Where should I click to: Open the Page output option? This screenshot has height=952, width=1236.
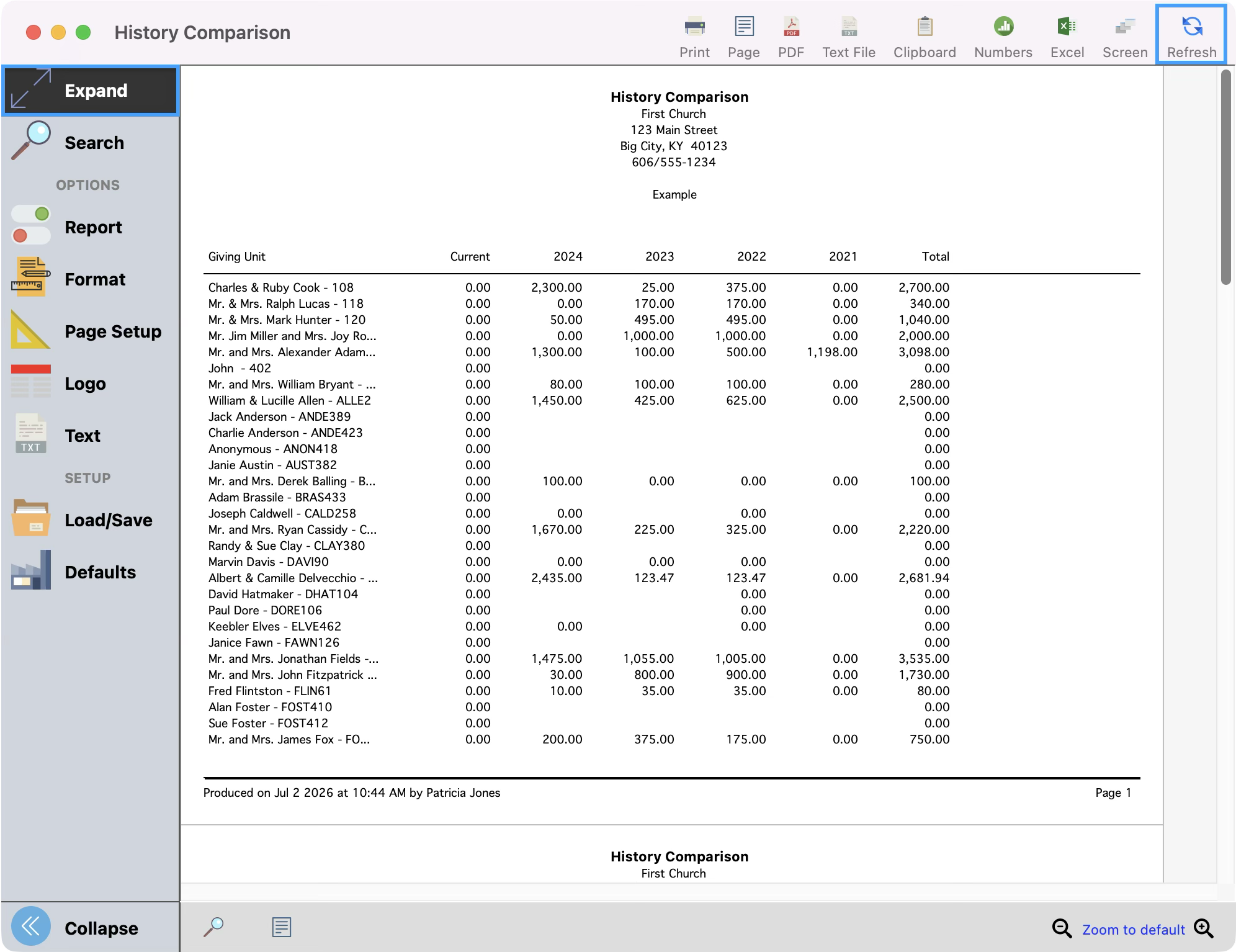pos(743,37)
